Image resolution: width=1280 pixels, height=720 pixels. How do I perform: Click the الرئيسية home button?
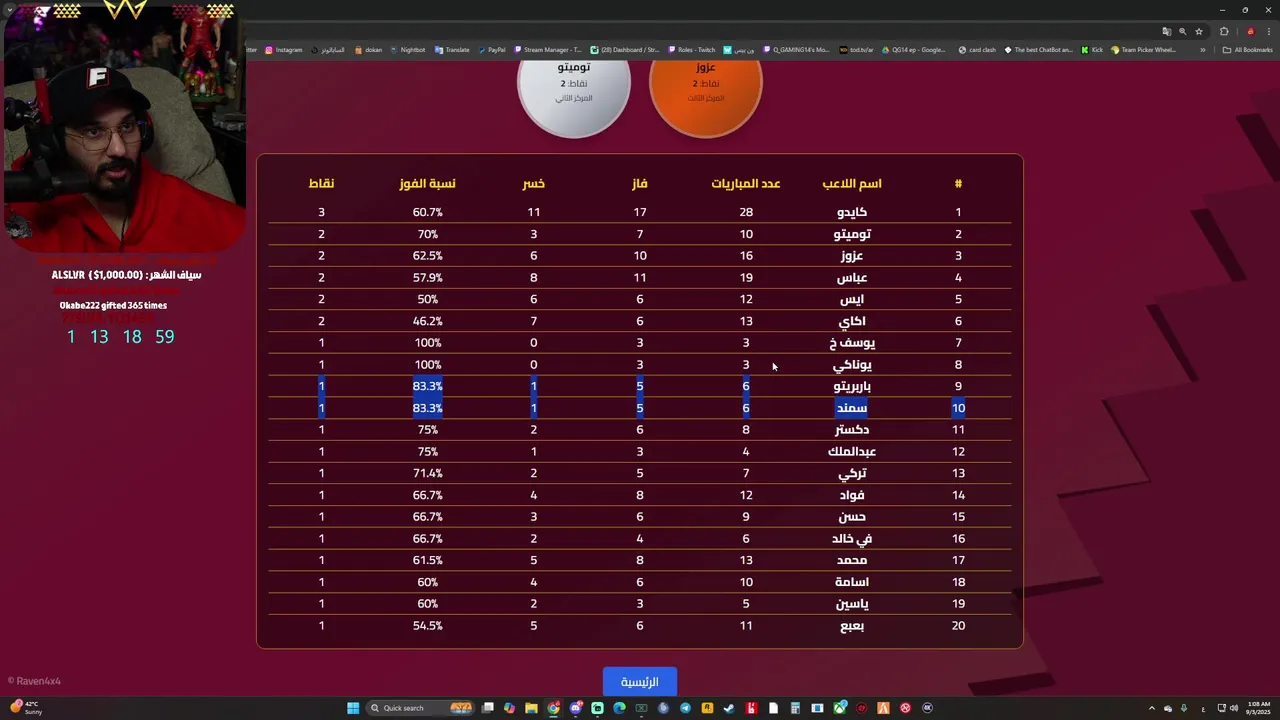[x=639, y=682]
